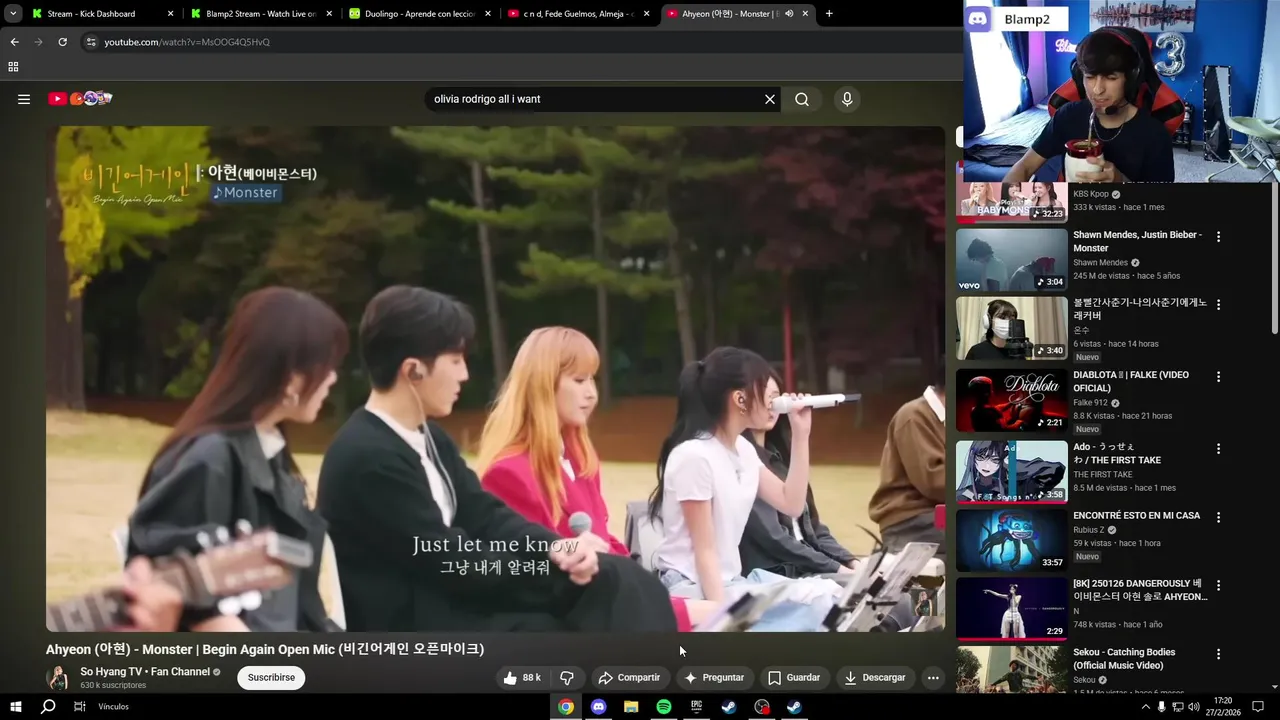Open the Chrome apps grid icon
Viewport: 1280px width, 720px height.
coord(13,67)
